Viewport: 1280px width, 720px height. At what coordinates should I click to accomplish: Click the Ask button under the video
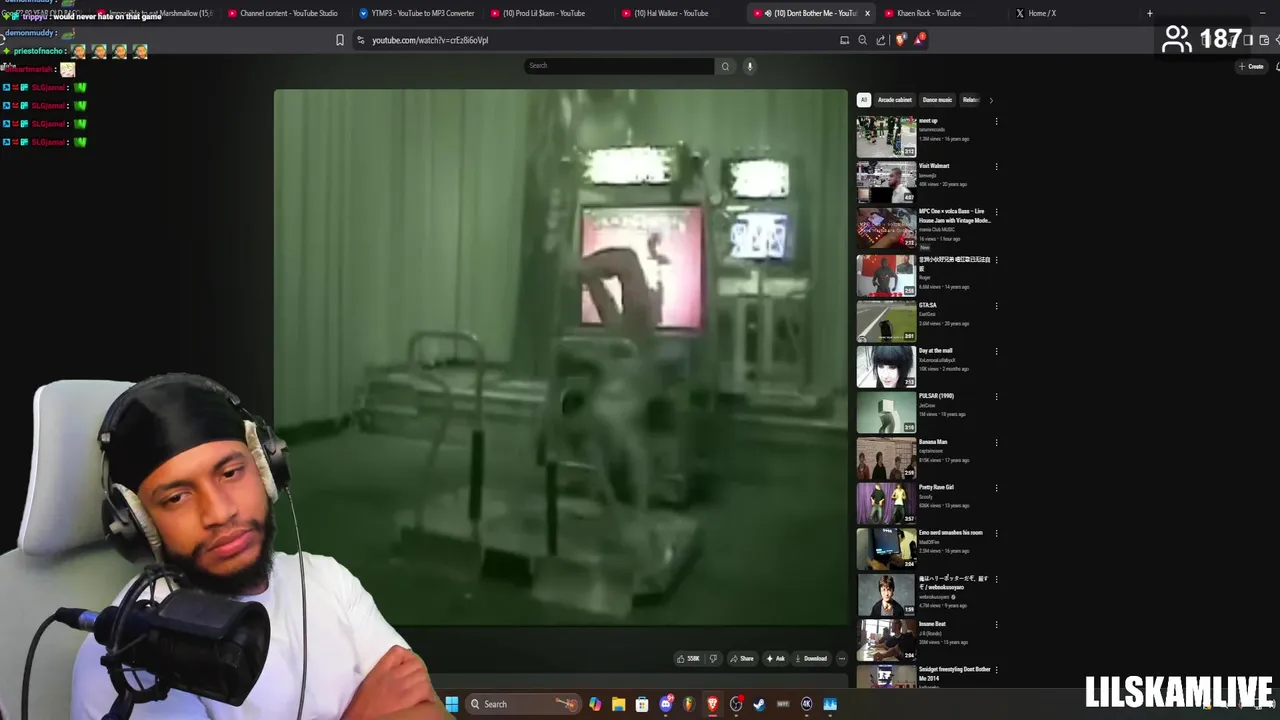[x=776, y=658]
